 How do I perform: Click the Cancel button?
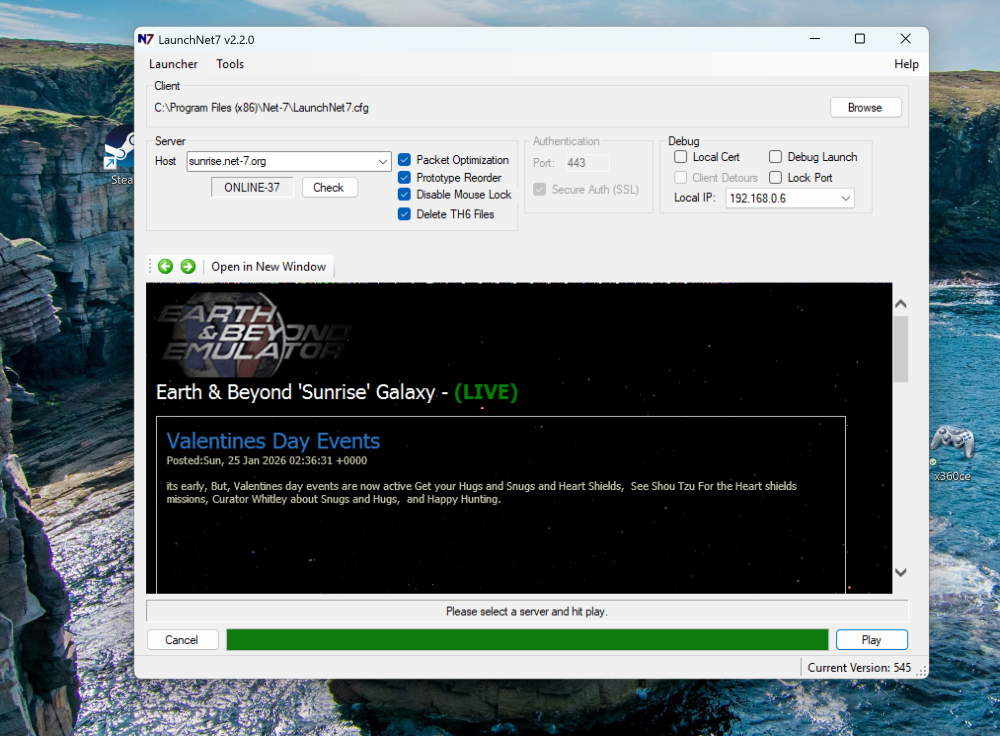(182, 640)
